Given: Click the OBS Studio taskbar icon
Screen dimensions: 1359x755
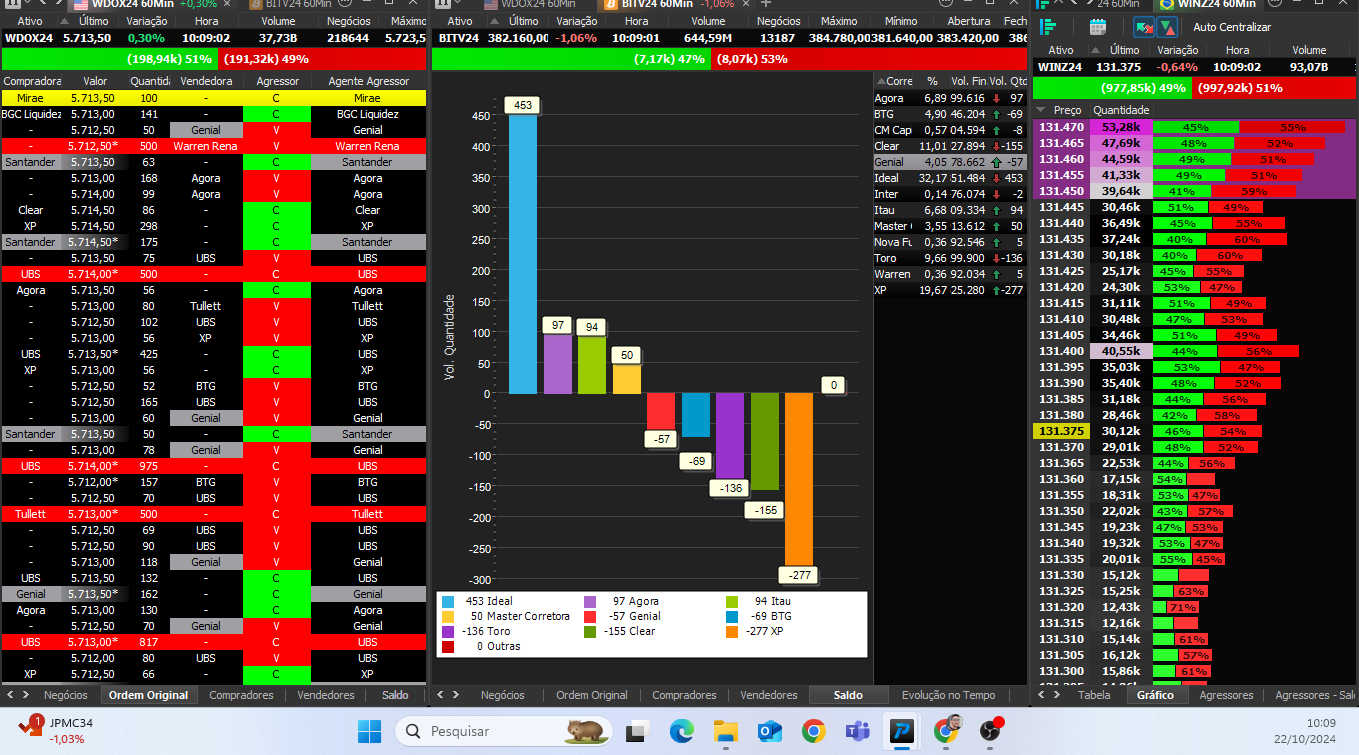Looking at the screenshot, I should tap(991, 731).
